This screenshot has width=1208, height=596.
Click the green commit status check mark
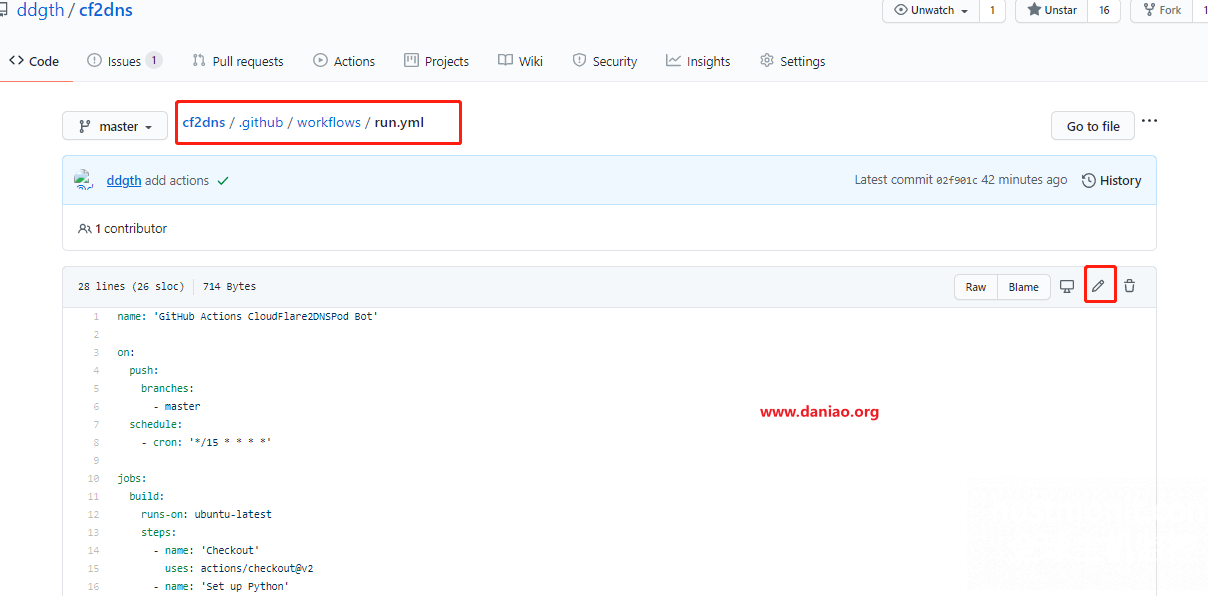[x=223, y=181]
